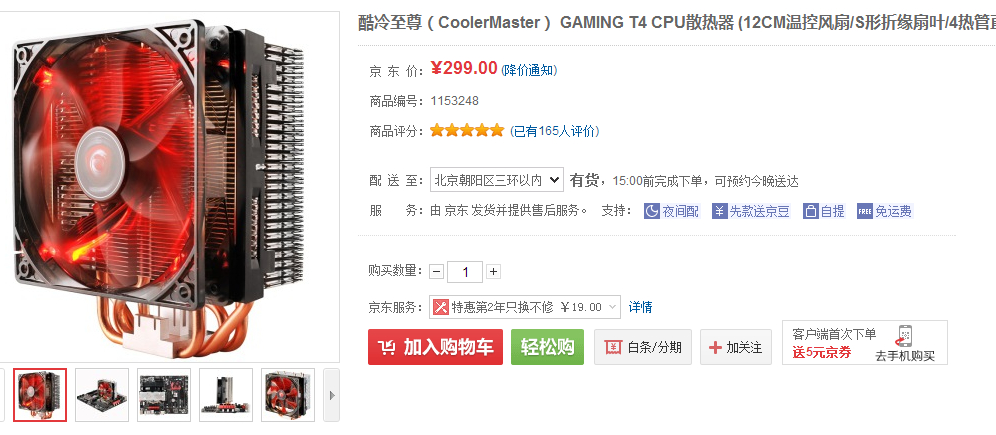
Task: Click the 夜间配 moon icon
Action: pyautogui.click(x=652, y=211)
